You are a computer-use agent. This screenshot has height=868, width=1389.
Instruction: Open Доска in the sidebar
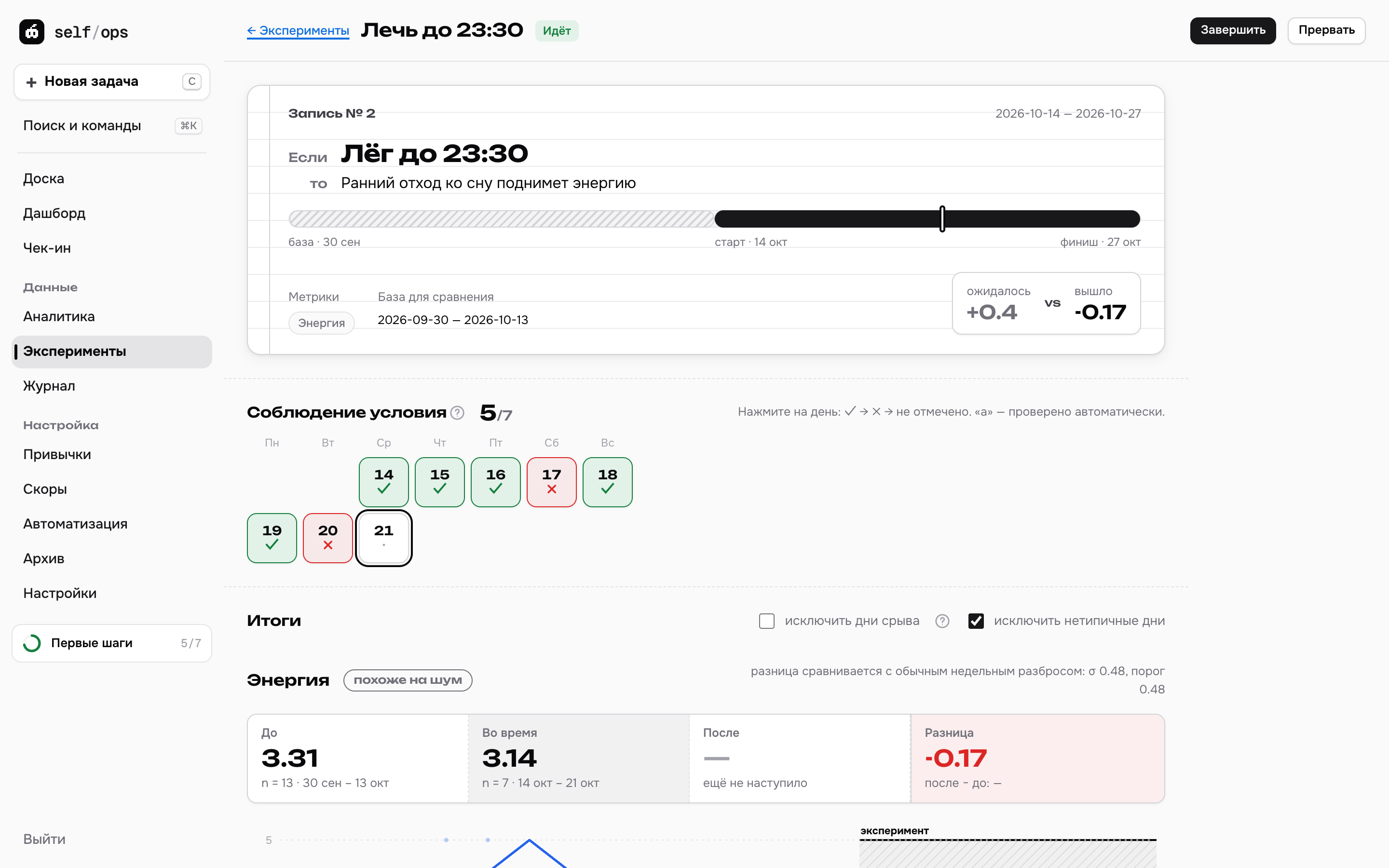[x=112, y=178]
